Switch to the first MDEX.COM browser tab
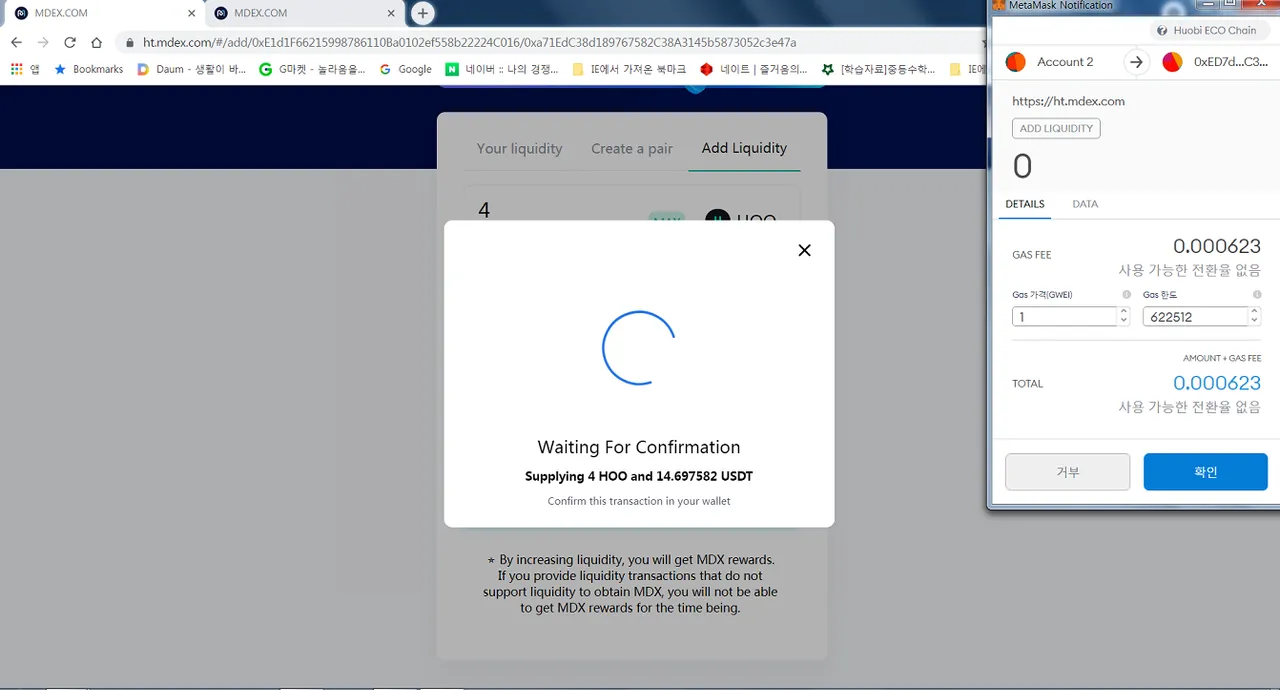 [x=104, y=13]
